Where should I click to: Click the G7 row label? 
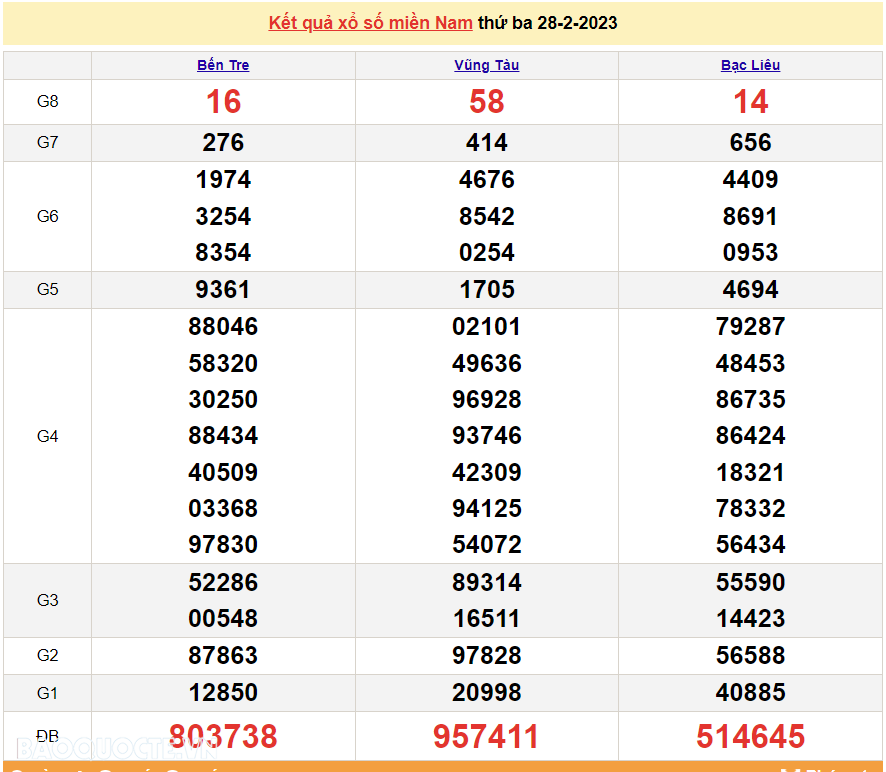click(47, 143)
